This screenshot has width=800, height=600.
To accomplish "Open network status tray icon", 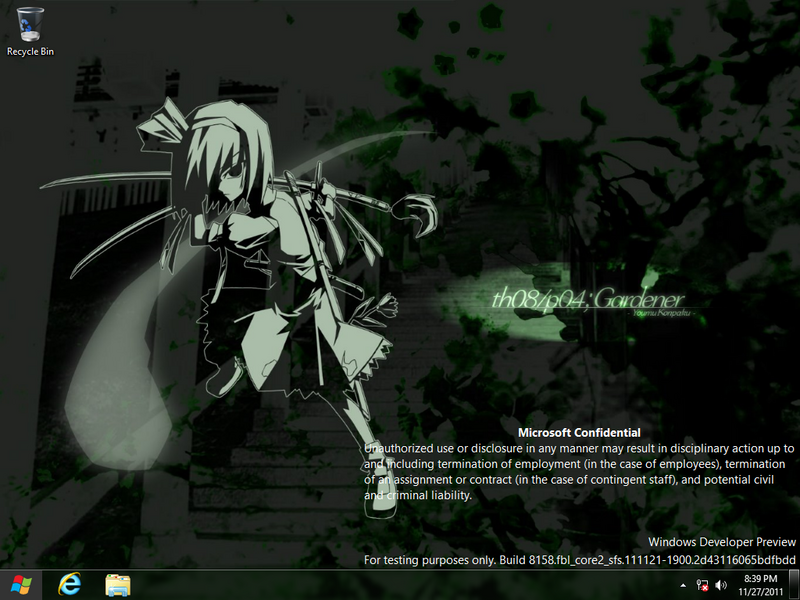I will pyautogui.click(x=703, y=585).
